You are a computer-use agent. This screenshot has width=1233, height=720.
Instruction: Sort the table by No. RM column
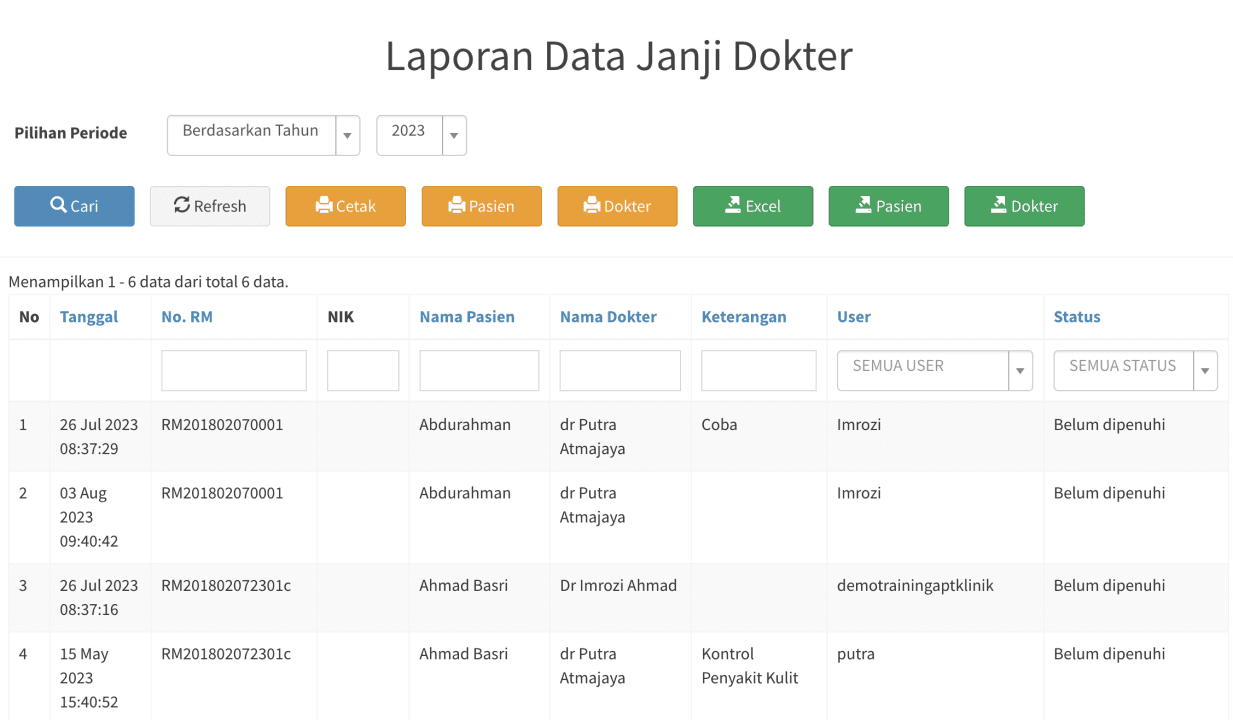coord(187,317)
